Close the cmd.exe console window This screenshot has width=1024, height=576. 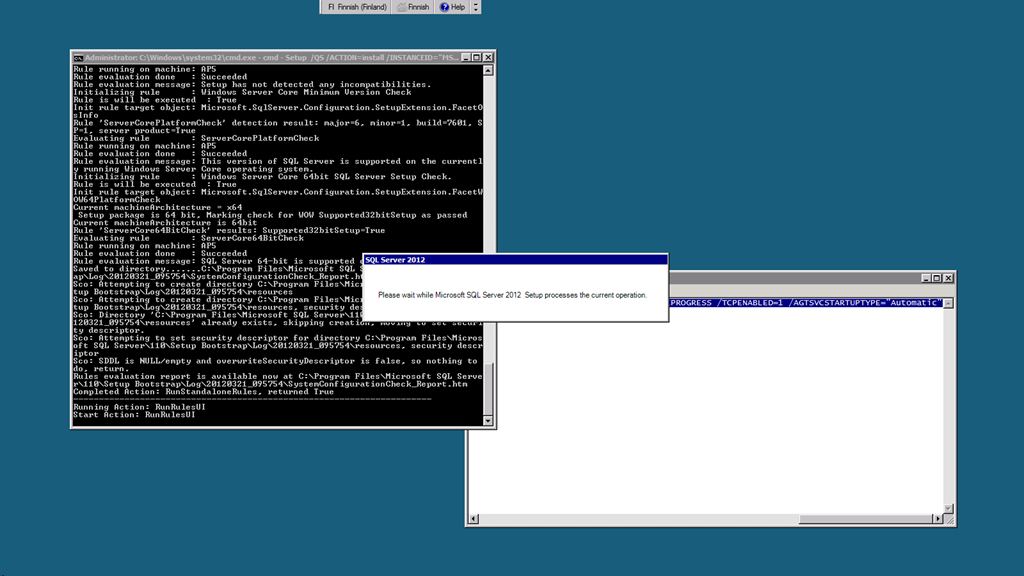tap(488, 58)
